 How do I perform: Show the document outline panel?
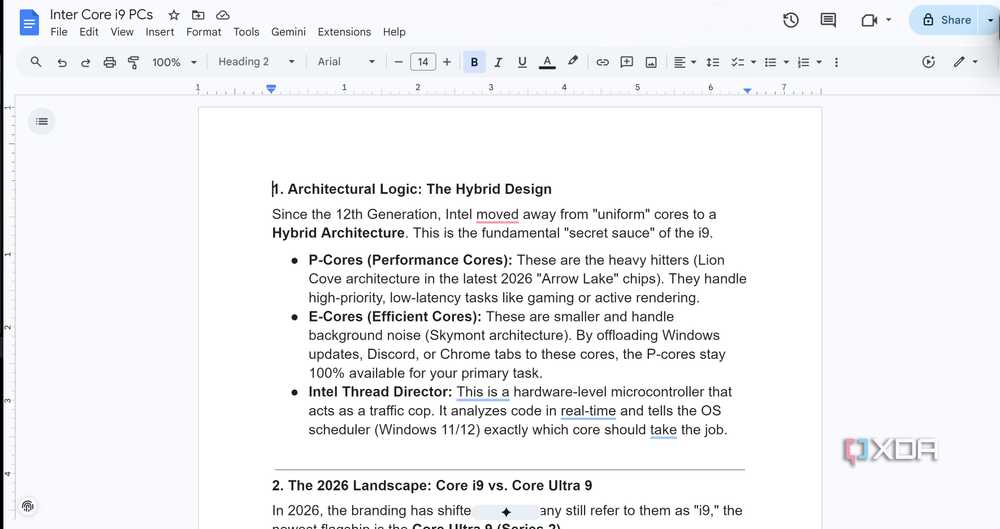pos(41,121)
